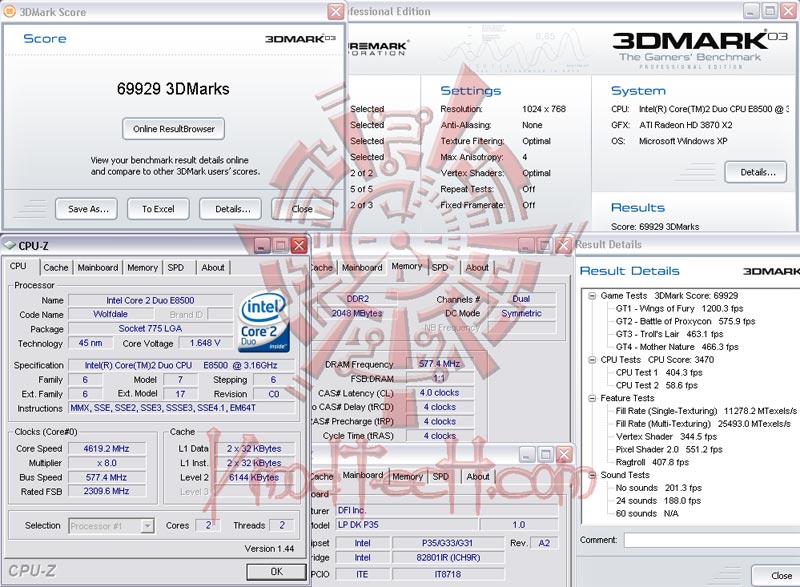Open About tab in CPU-Z memory window
Viewport: 800px width, 587px height.
(x=477, y=267)
